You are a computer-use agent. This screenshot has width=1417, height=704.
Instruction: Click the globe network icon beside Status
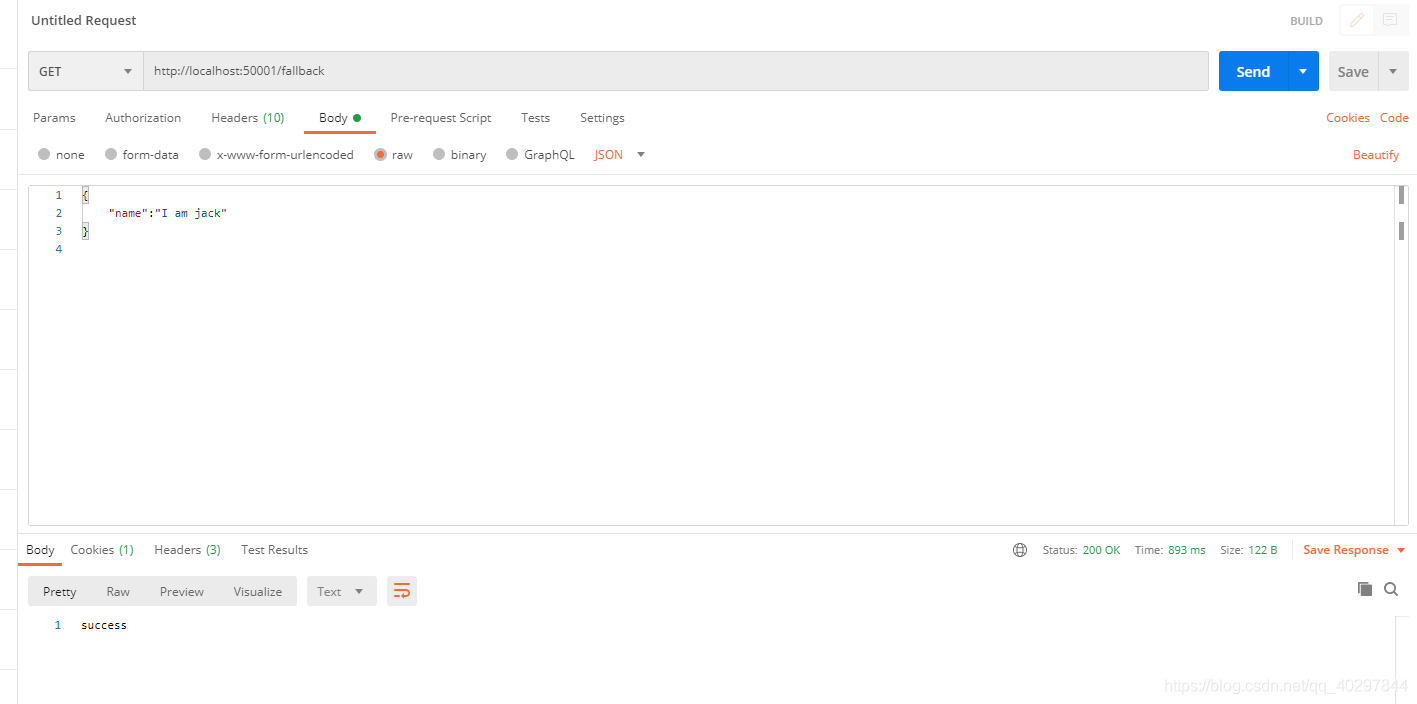click(1020, 550)
